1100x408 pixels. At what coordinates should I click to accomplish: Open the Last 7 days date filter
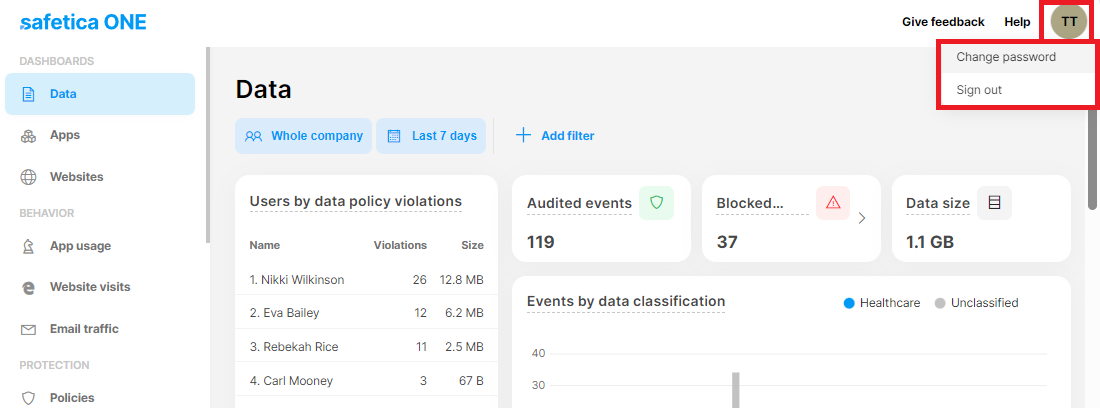tap(433, 136)
